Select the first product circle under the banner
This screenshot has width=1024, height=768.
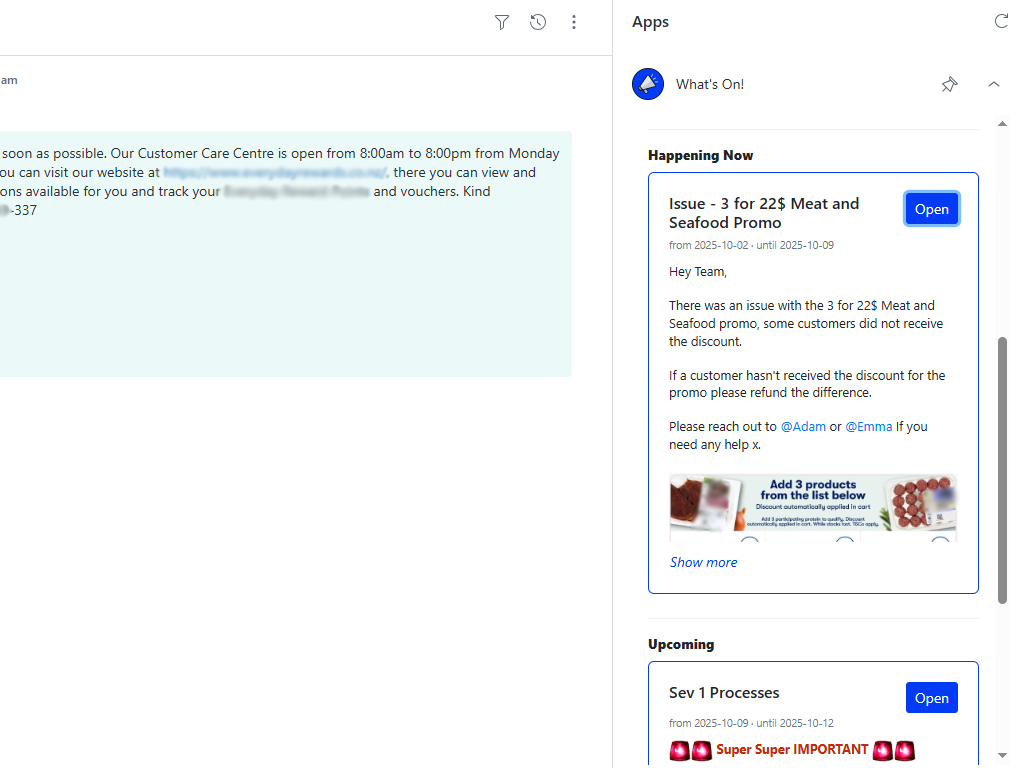[x=750, y=542]
